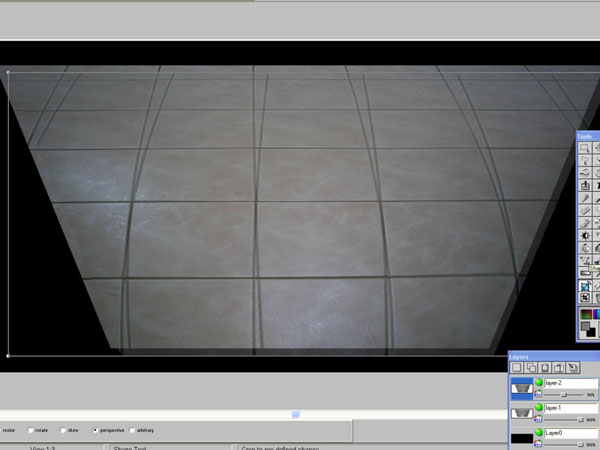Select the layer-1 thumbnail

(522, 413)
